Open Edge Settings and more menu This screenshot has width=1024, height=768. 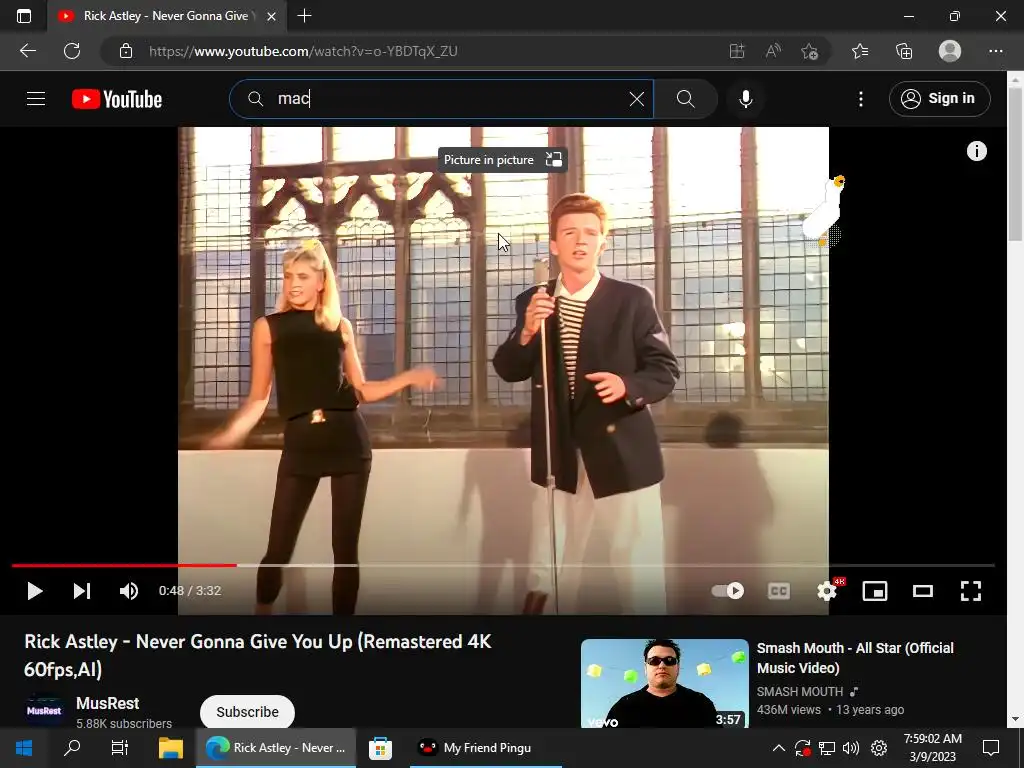pyautogui.click(x=995, y=51)
